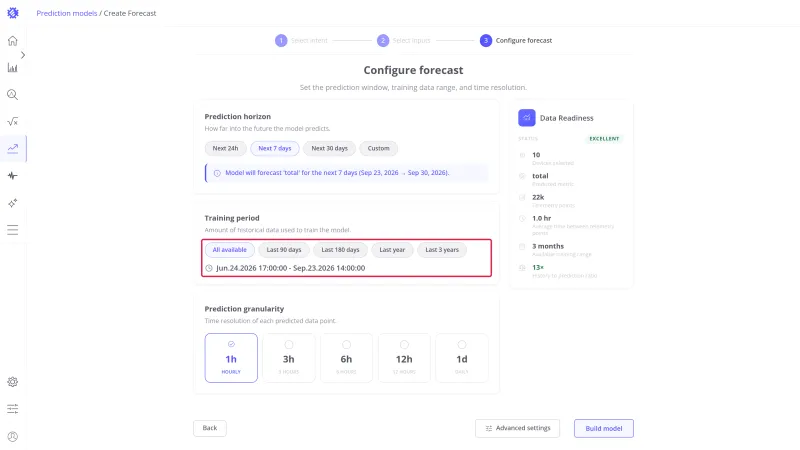Click the Configure forecast heading
800x450 pixels.
click(413, 70)
